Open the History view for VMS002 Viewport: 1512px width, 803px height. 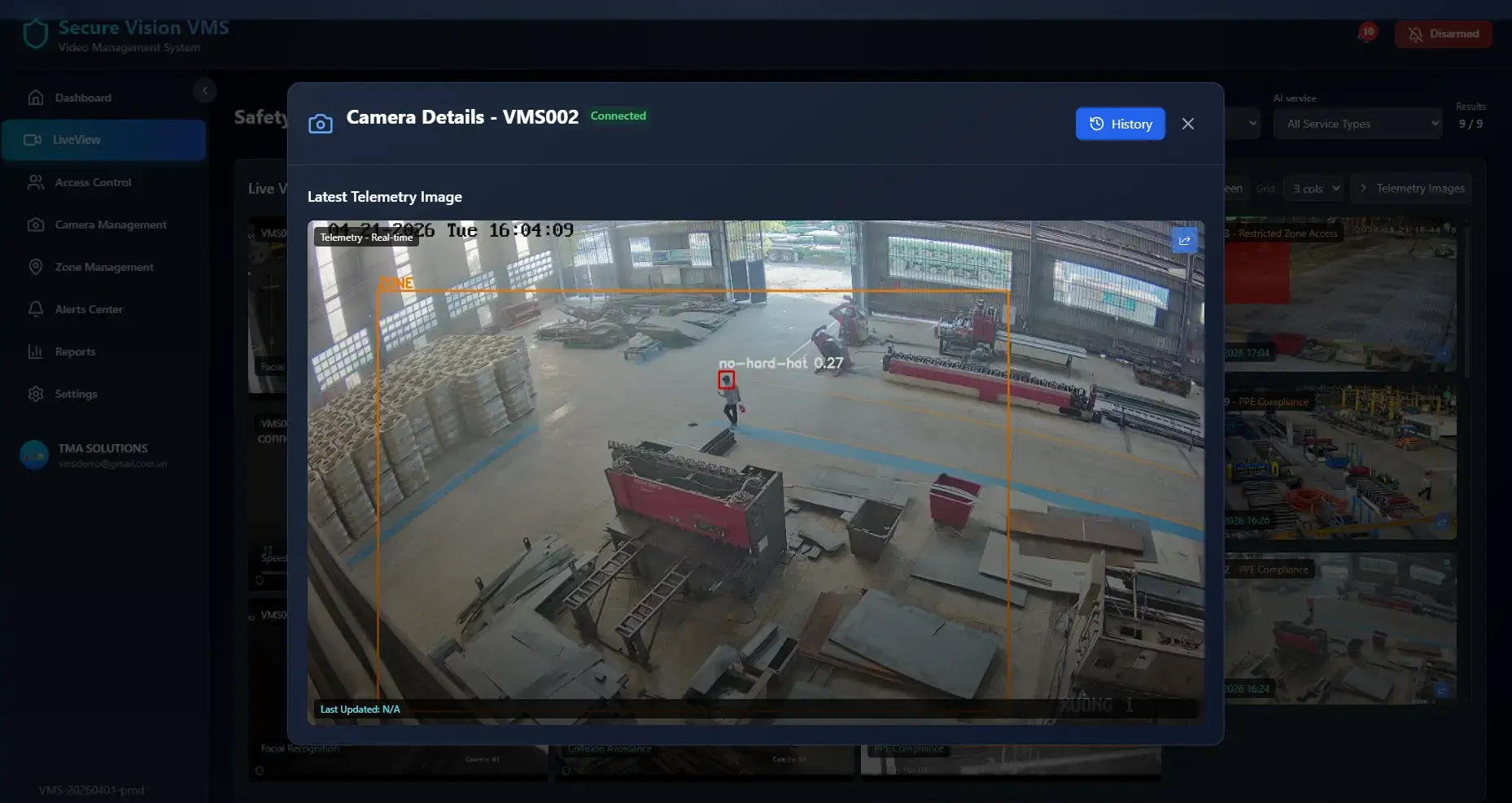pyautogui.click(x=1120, y=124)
